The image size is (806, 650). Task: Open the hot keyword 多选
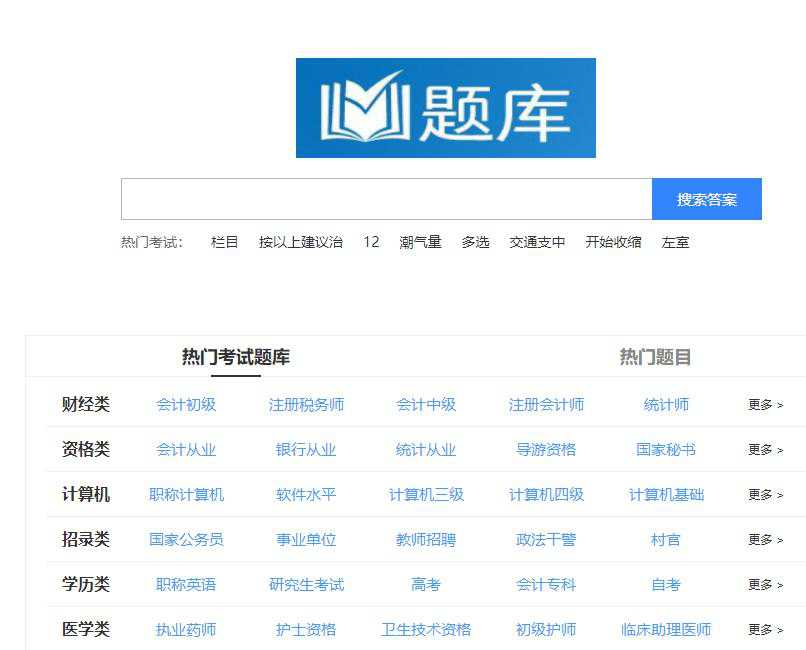pyautogui.click(x=475, y=242)
